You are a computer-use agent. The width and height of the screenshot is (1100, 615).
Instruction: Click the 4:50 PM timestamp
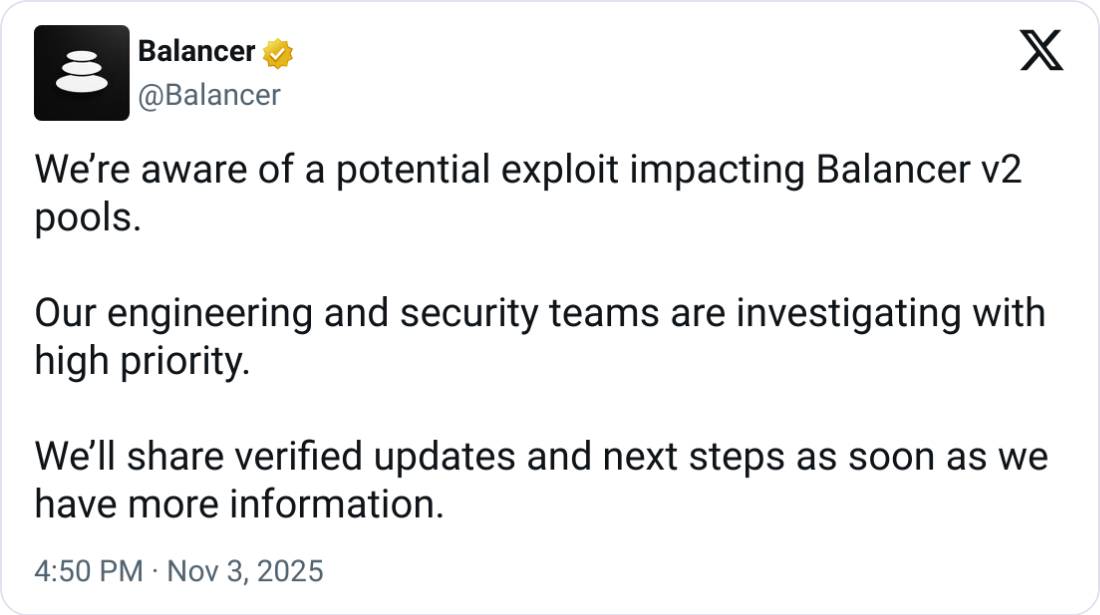pos(88,571)
